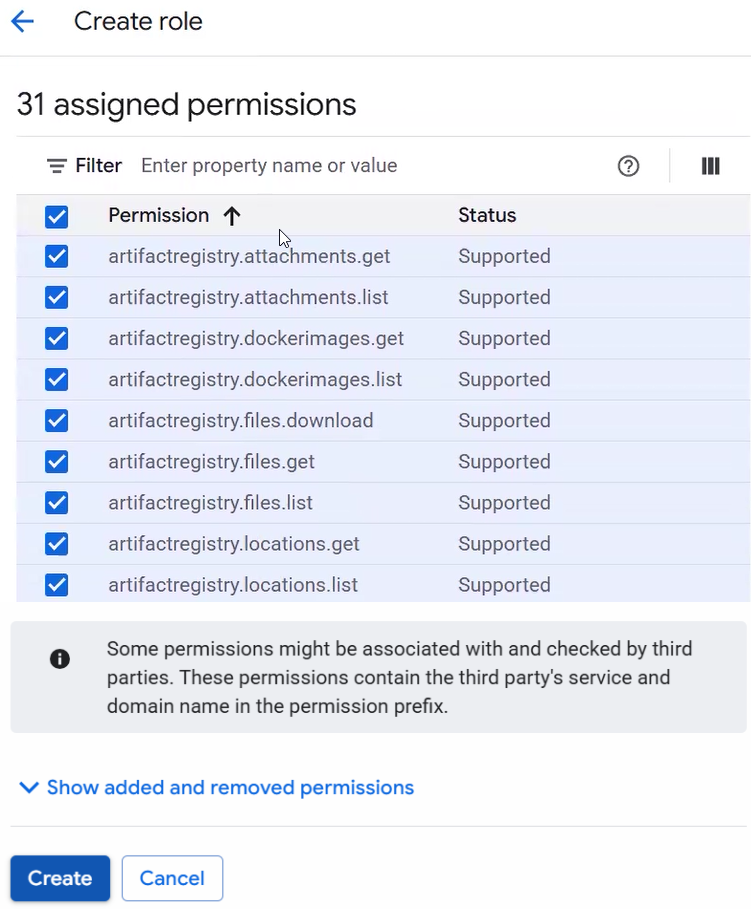Toggle the select-all permissions checkbox

[57, 216]
